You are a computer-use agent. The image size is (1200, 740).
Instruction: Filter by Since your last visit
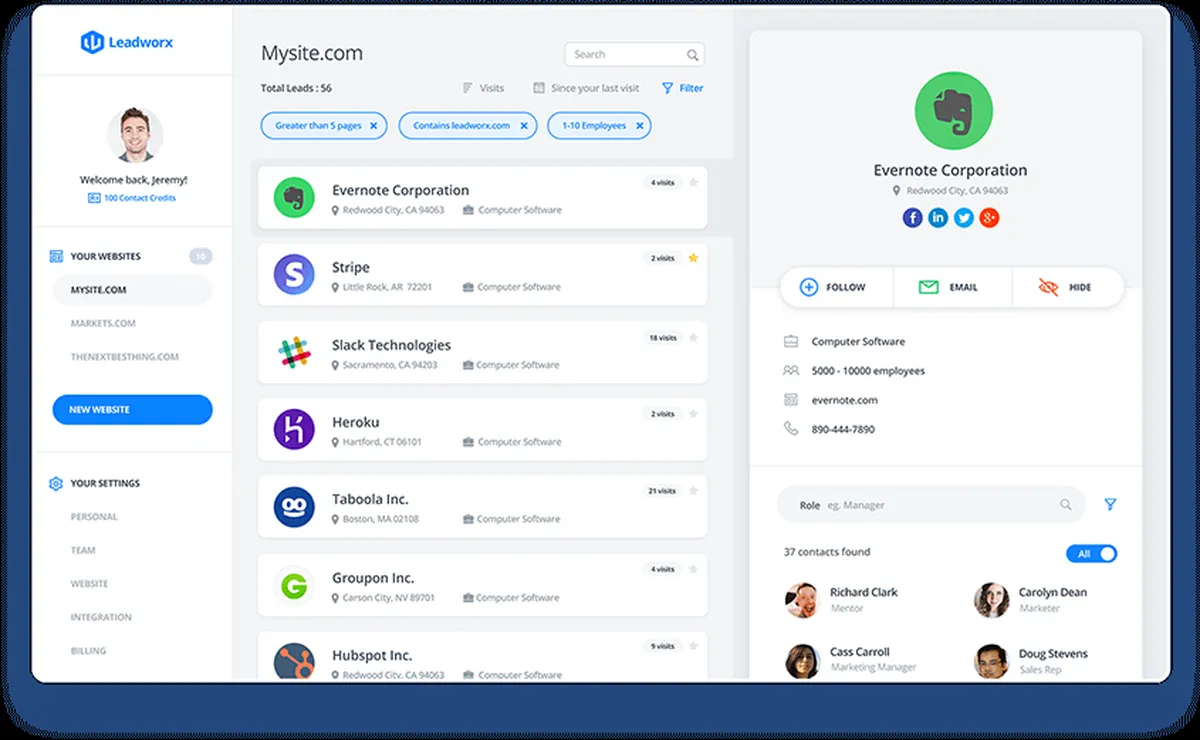586,88
